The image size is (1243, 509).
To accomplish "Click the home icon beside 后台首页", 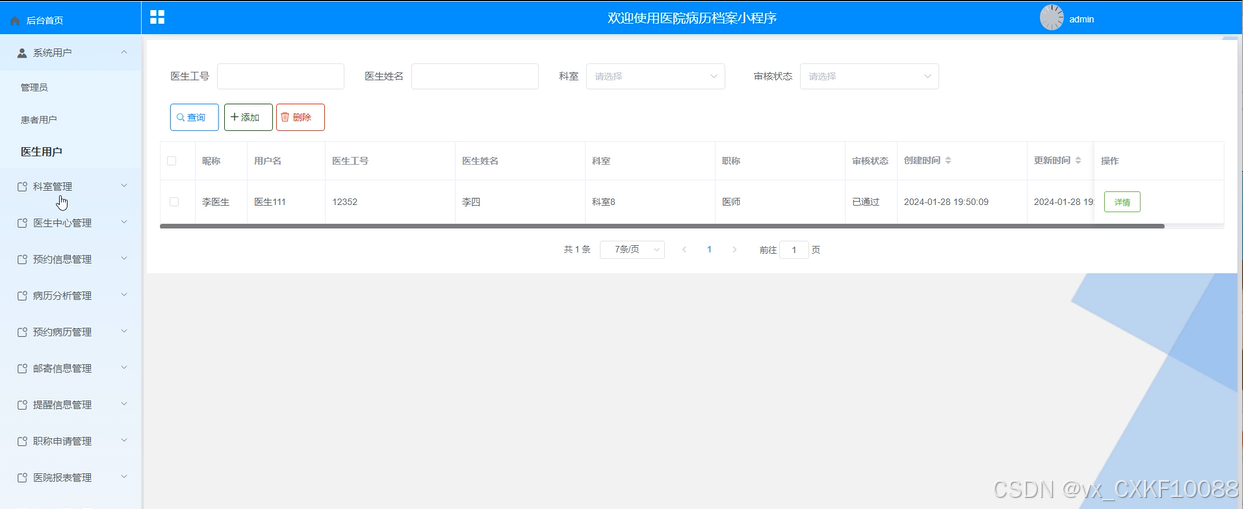I will tap(15, 20).
